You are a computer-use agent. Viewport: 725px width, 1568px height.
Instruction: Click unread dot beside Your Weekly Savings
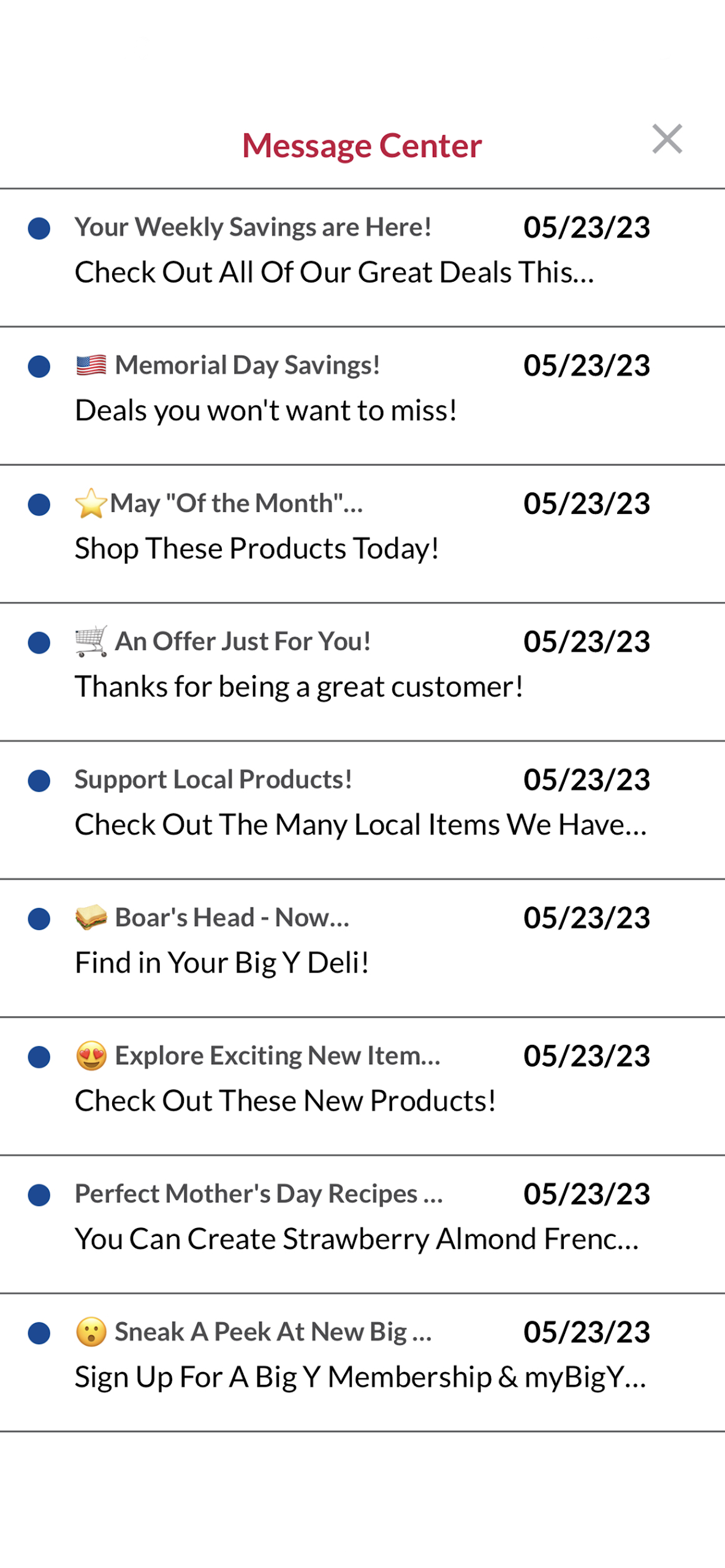point(39,228)
